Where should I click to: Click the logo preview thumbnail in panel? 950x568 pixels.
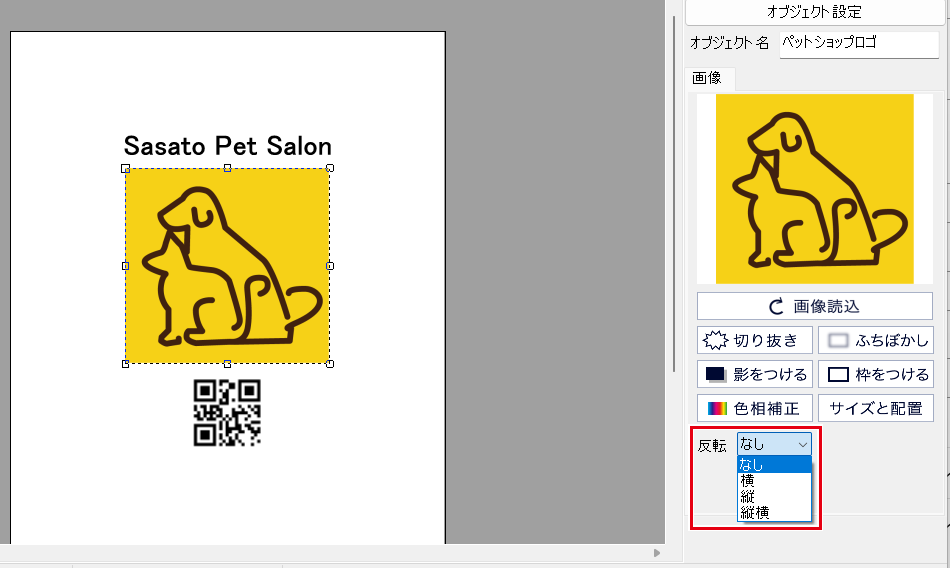tap(814, 189)
